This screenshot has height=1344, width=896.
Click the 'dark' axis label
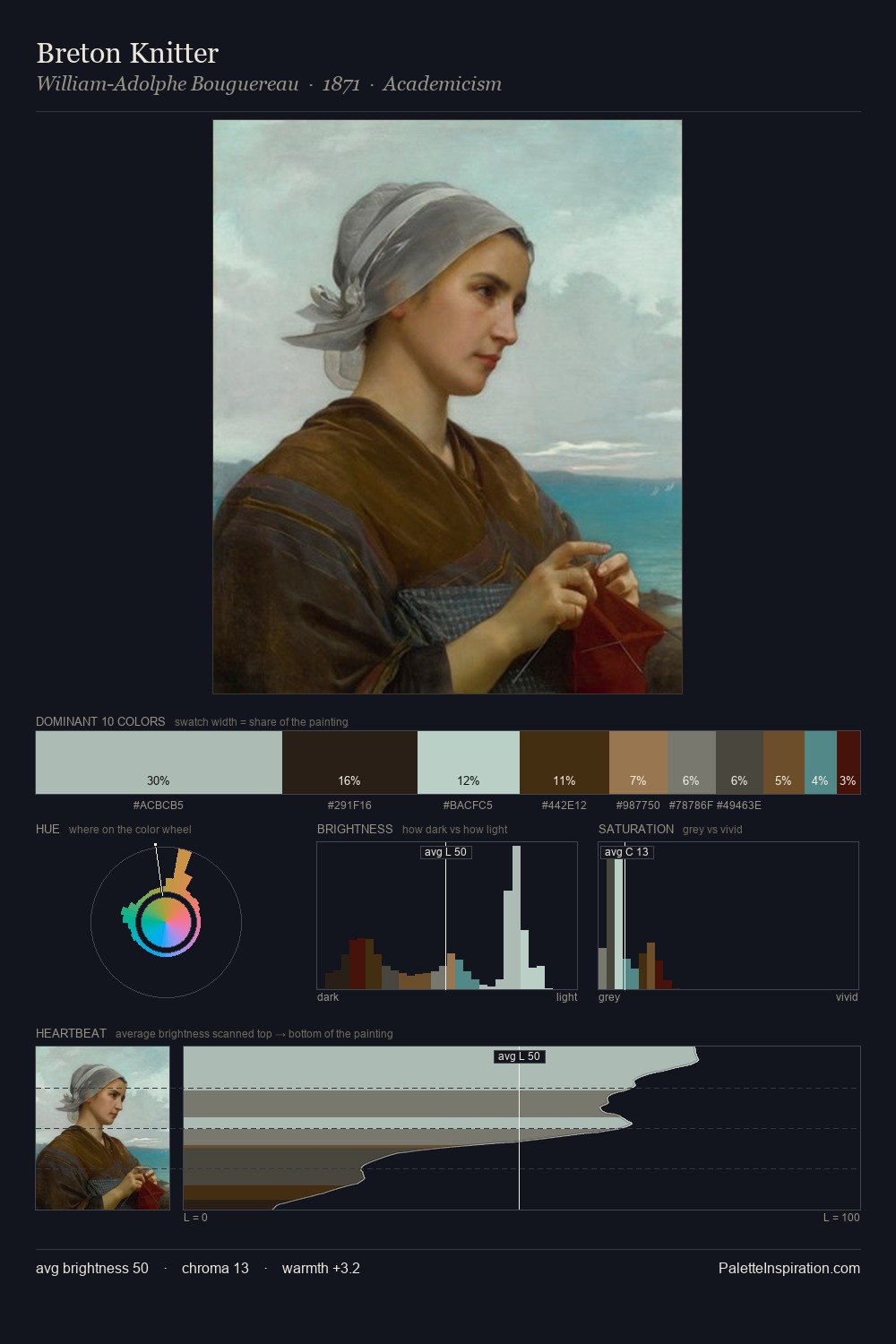pos(328,997)
